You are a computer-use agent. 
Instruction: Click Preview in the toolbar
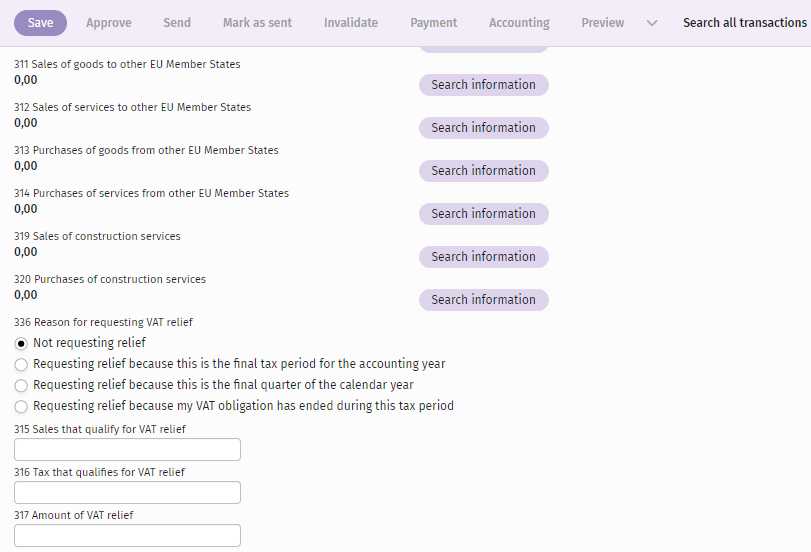[603, 23]
